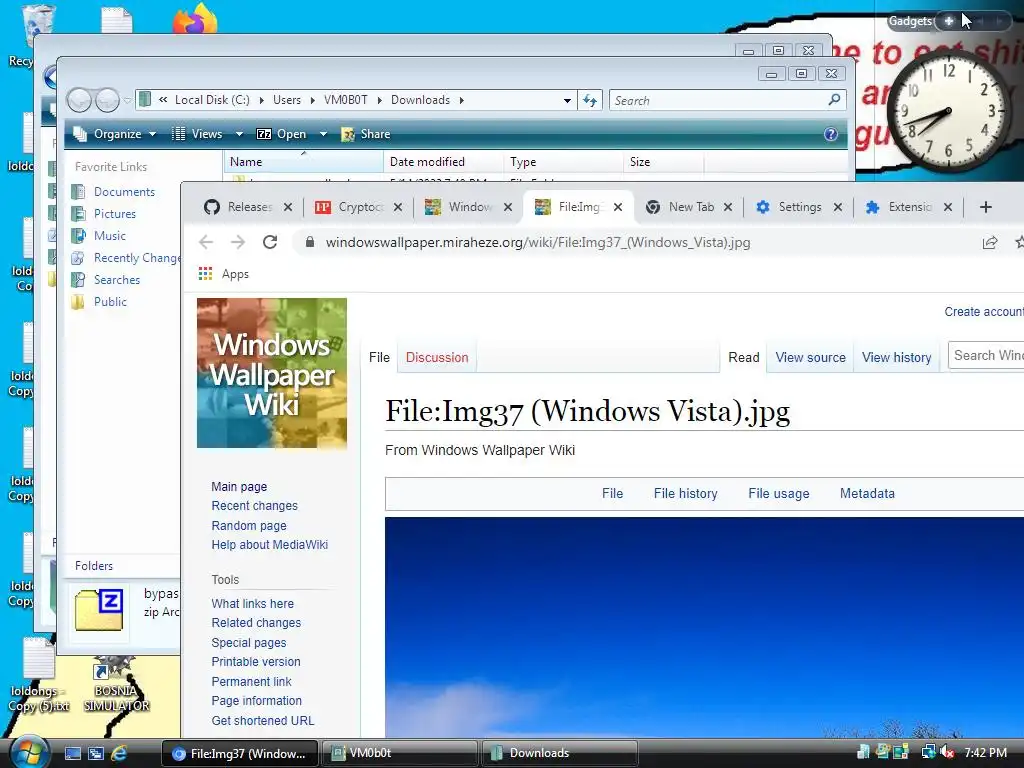
Task: Open the Organize dropdown menu
Action: (115, 134)
